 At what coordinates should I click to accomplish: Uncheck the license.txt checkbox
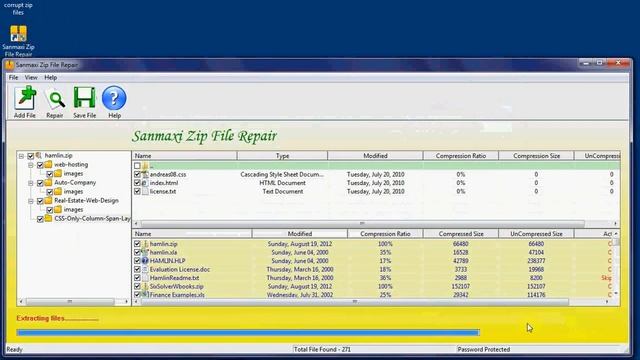tap(137, 191)
